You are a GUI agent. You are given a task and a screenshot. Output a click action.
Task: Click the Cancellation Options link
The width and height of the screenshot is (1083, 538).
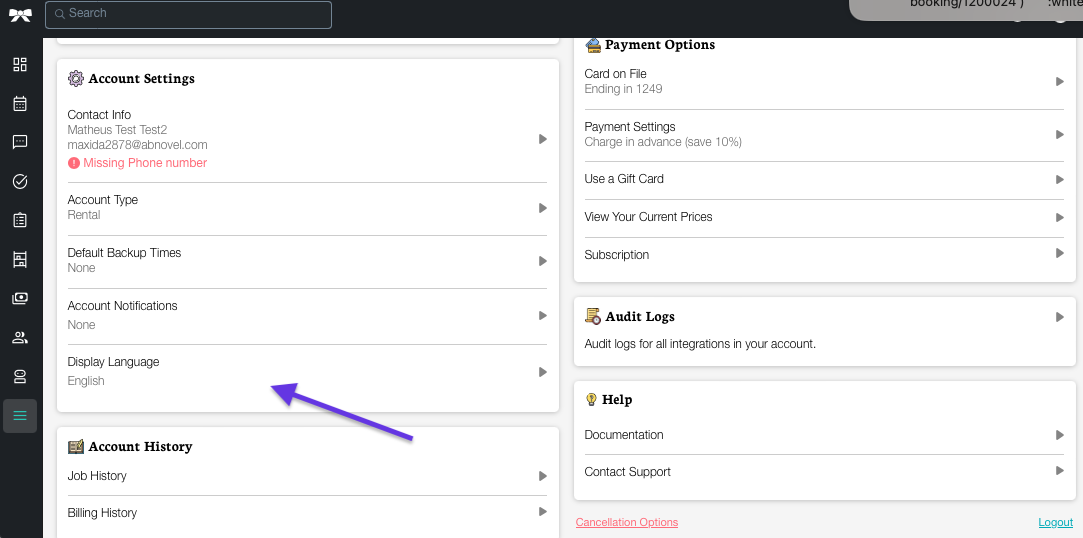click(627, 522)
